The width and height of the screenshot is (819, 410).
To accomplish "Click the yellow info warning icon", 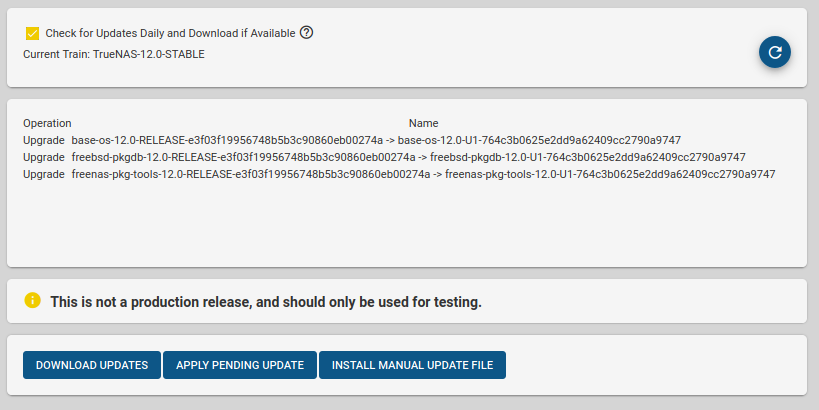I will point(33,300).
